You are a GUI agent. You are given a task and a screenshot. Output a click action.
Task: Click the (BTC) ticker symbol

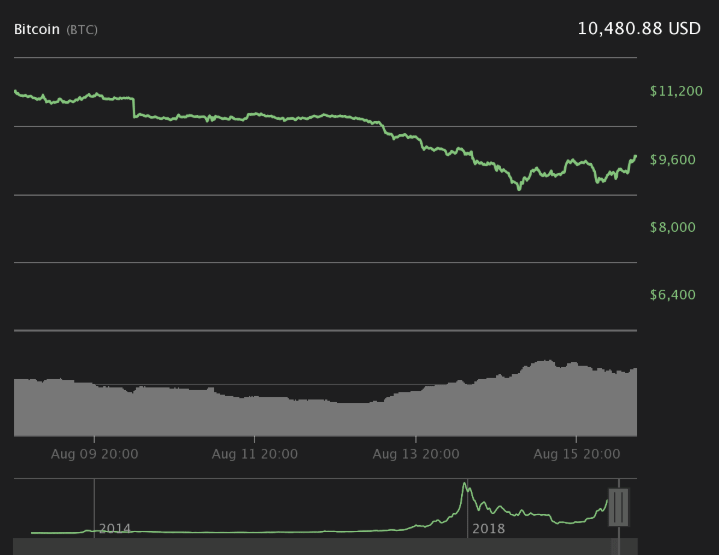pos(82,30)
